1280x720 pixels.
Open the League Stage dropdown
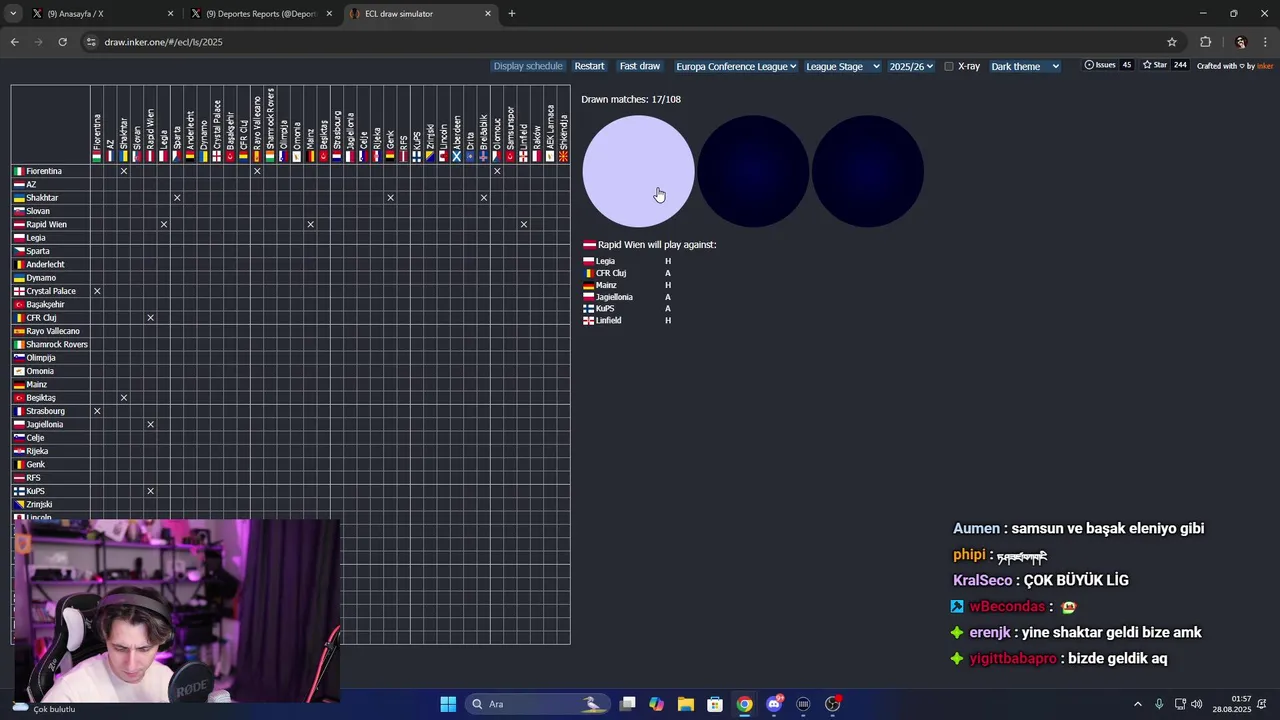click(842, 66)
